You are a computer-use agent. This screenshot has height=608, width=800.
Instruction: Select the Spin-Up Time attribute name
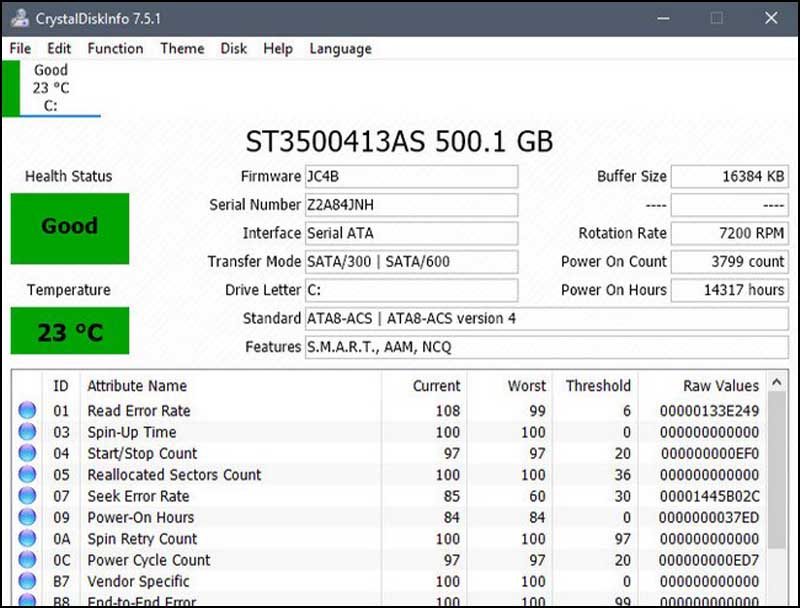coord(132,432)
